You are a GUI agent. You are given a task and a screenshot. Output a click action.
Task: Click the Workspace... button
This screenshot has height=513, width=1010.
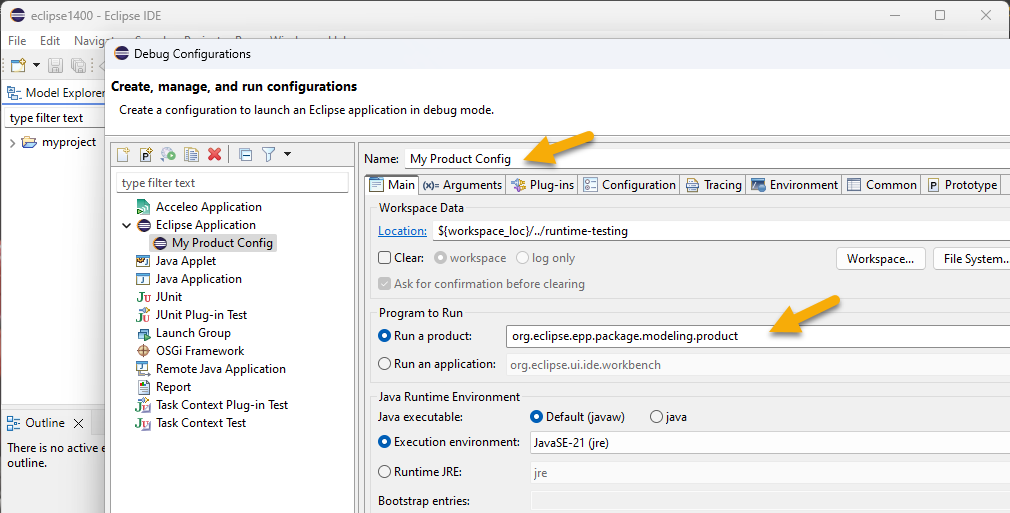tap(880, 259)
